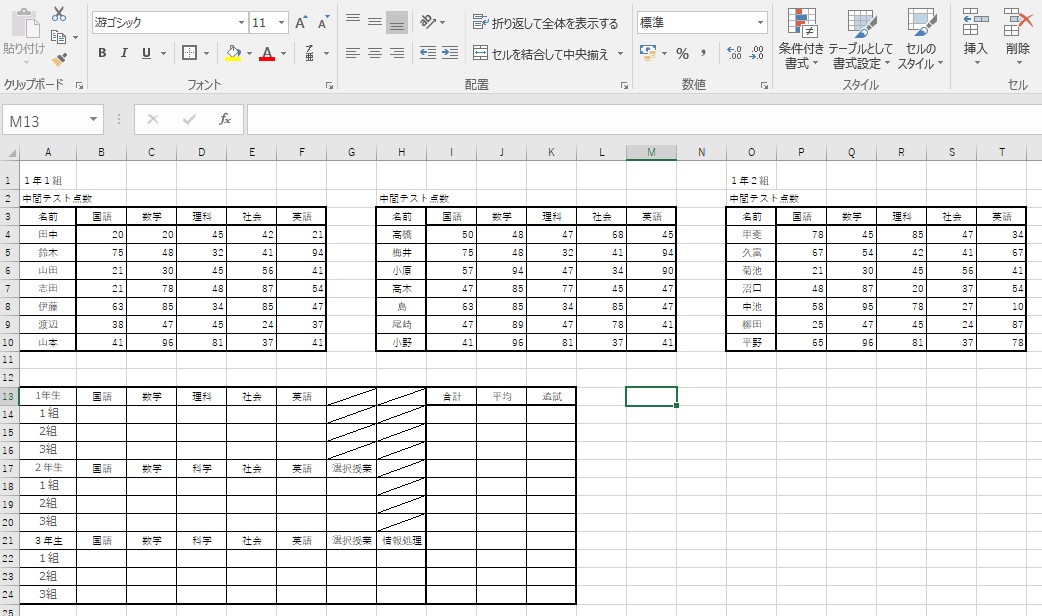Viewport: 1042px width, 616px height.
Task: Open the font name dropdown showing 游ゴシック
Action: click(240, 21)
